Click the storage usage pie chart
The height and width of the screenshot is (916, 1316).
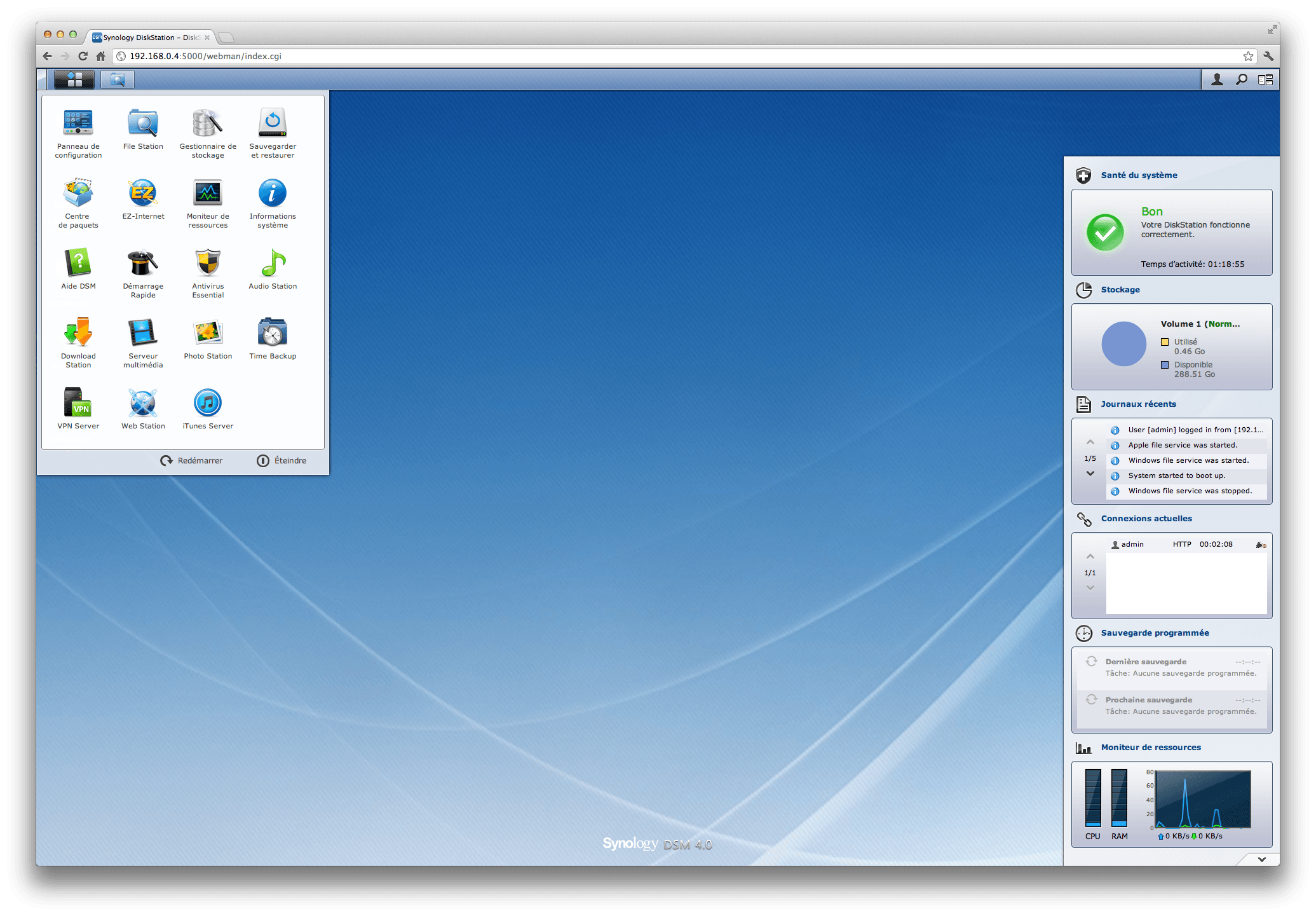(x=1123, y=344)
